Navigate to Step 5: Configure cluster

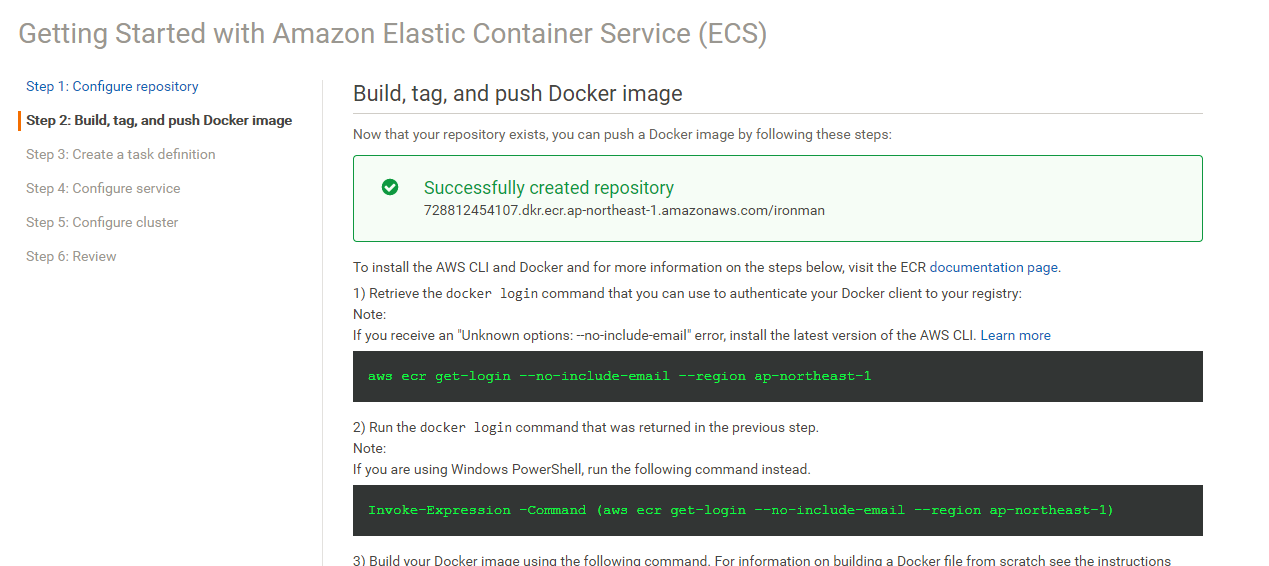click(102, 223)
